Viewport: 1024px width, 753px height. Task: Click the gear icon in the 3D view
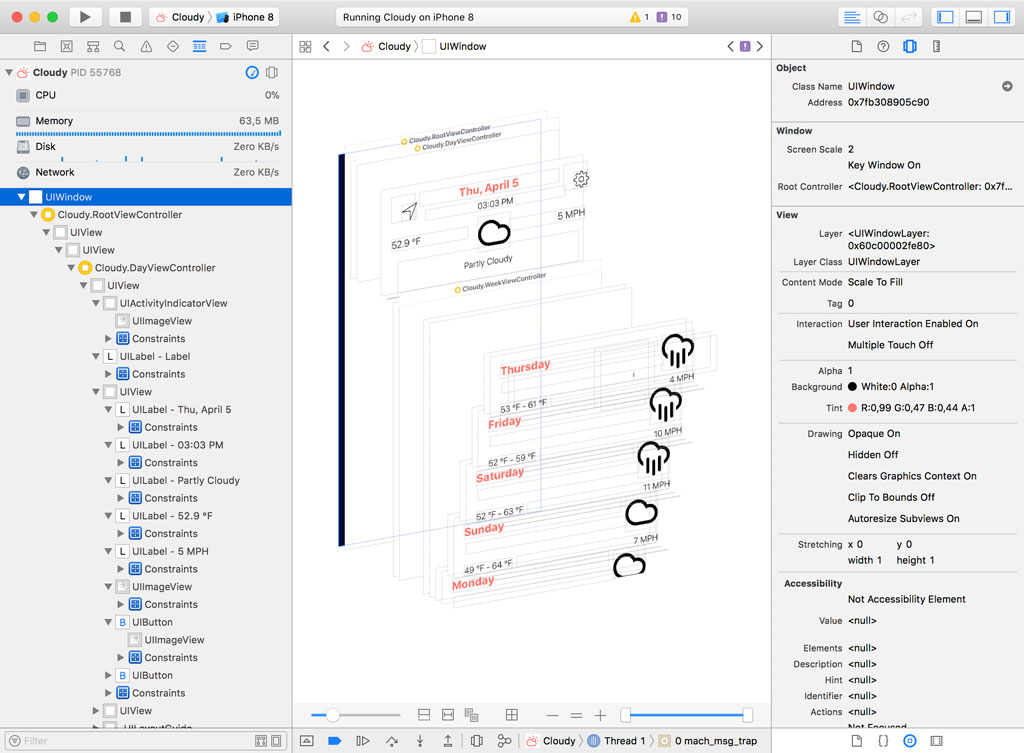click(x=581, y=179)
